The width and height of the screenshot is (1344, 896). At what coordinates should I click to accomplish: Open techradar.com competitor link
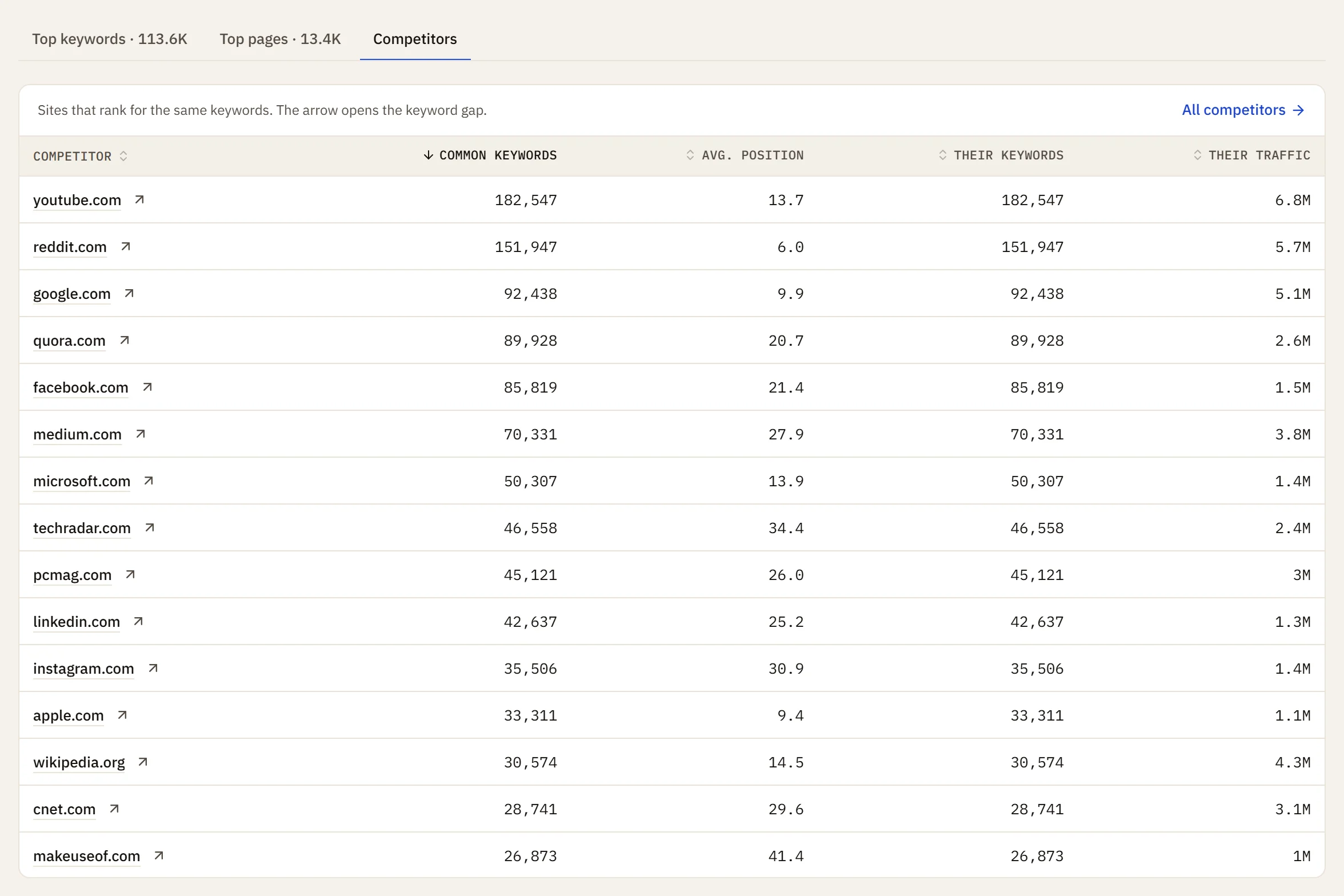tap(82, 528)
